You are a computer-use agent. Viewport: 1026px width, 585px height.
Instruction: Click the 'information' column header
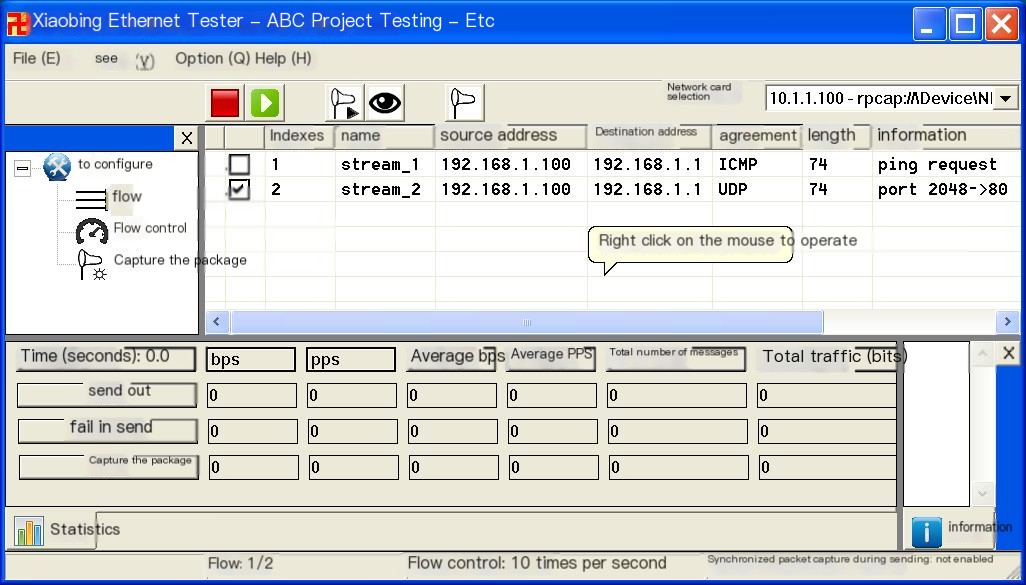point(945,135)
